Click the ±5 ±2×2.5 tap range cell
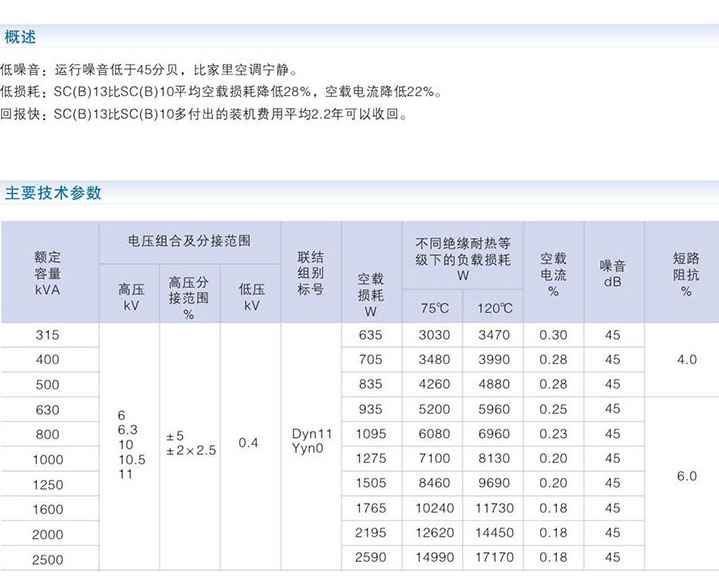 click(x=189, y=443)
